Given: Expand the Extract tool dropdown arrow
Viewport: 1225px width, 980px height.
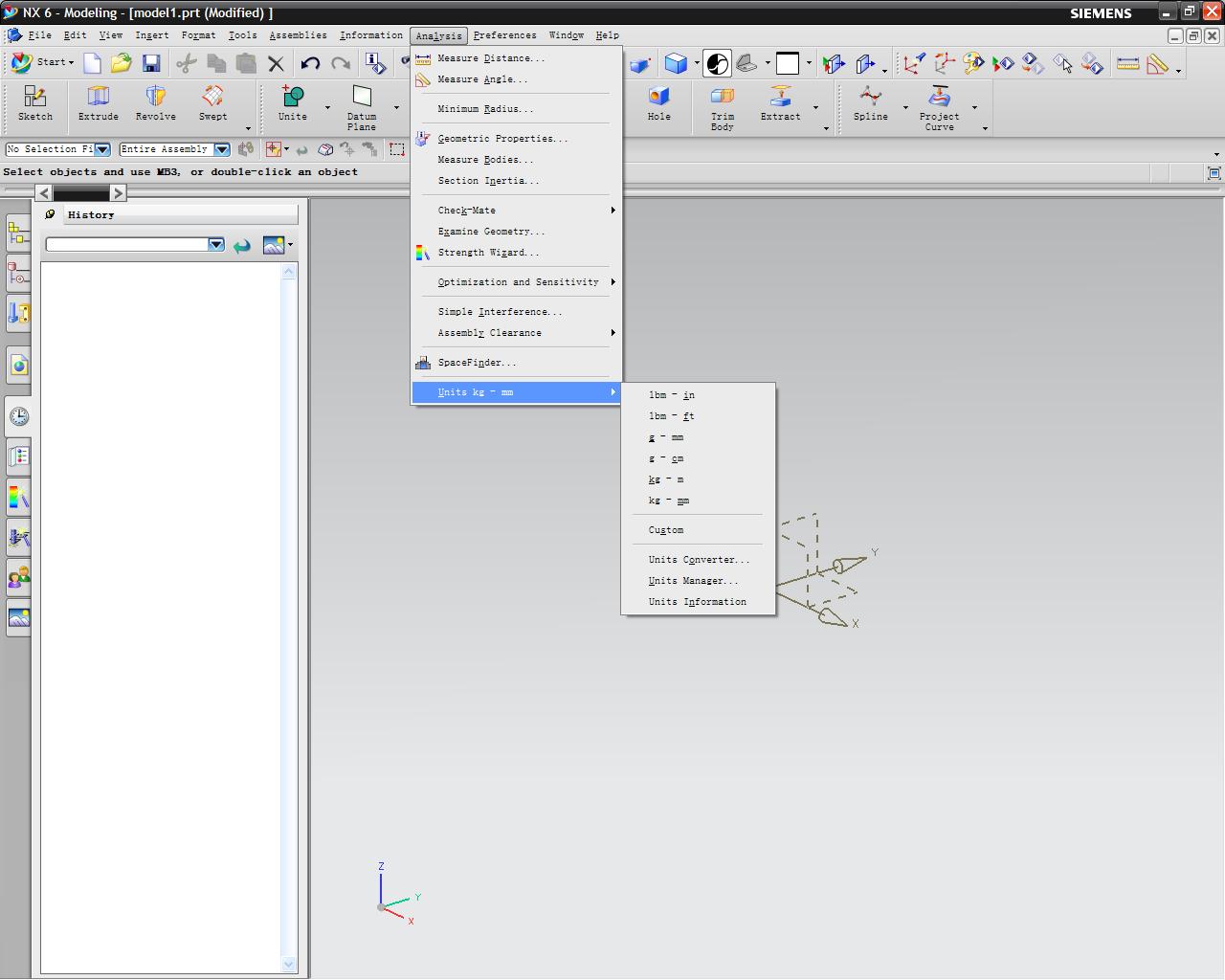Looking at the screenshot, I should [815, 107].
